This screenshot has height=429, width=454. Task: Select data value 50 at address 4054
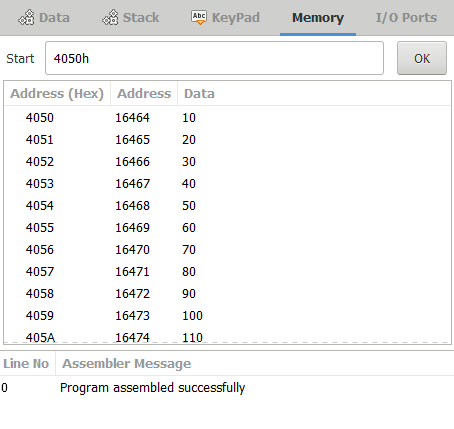(189, 206)
